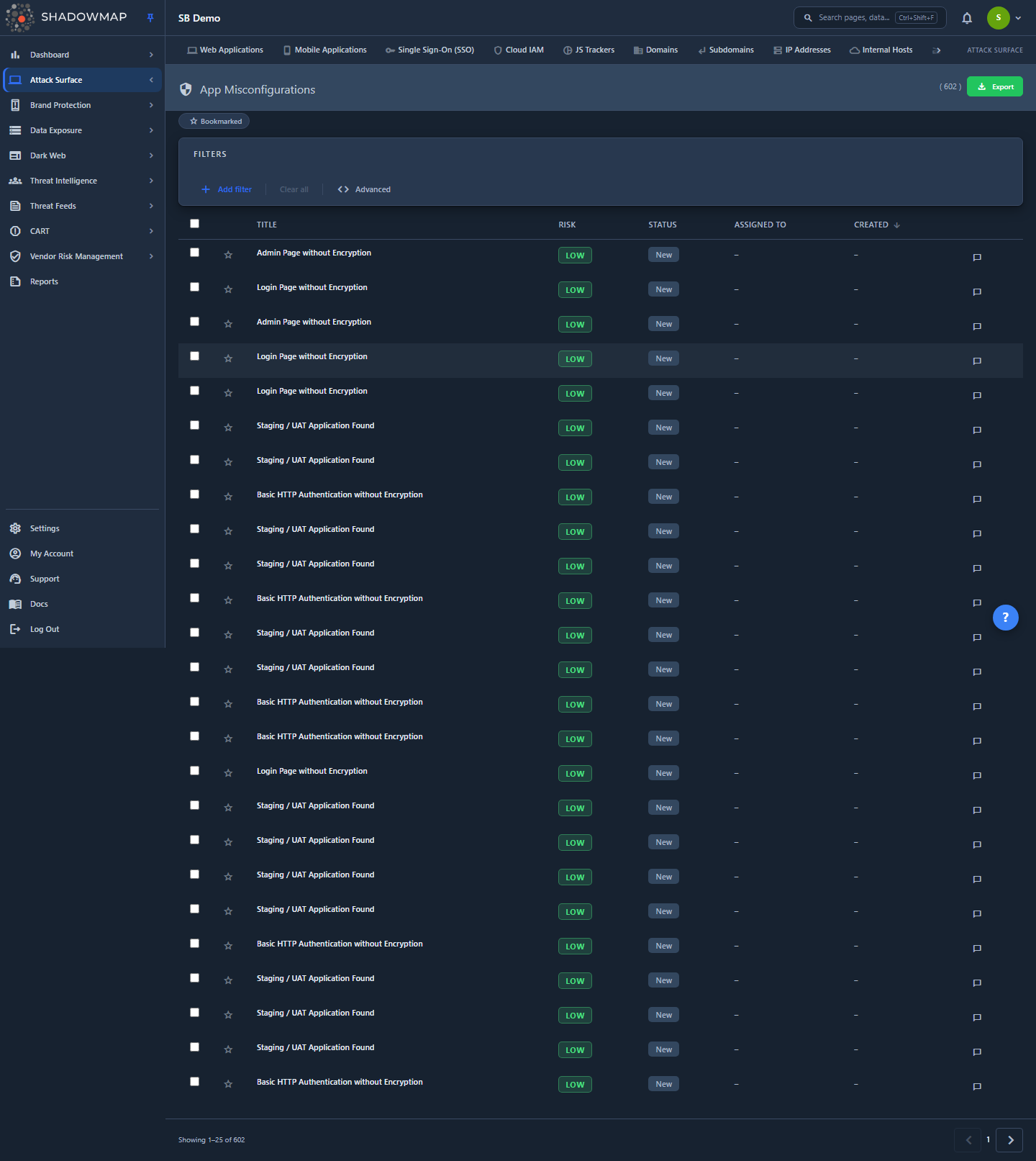Viewport: 1036px width, 1161px height.
Task: Click the Support headset icon
Action: 15,579
